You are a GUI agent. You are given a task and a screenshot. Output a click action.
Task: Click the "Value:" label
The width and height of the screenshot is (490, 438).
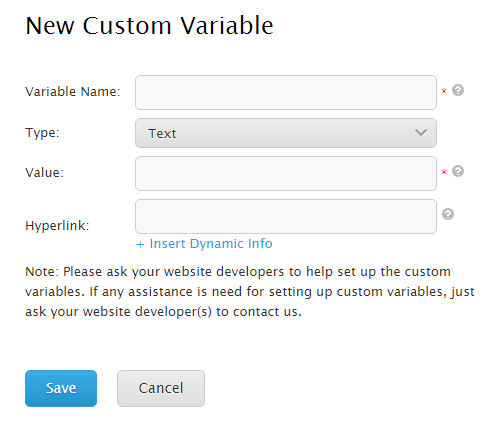pyautogui.click(x=44, y=173)
